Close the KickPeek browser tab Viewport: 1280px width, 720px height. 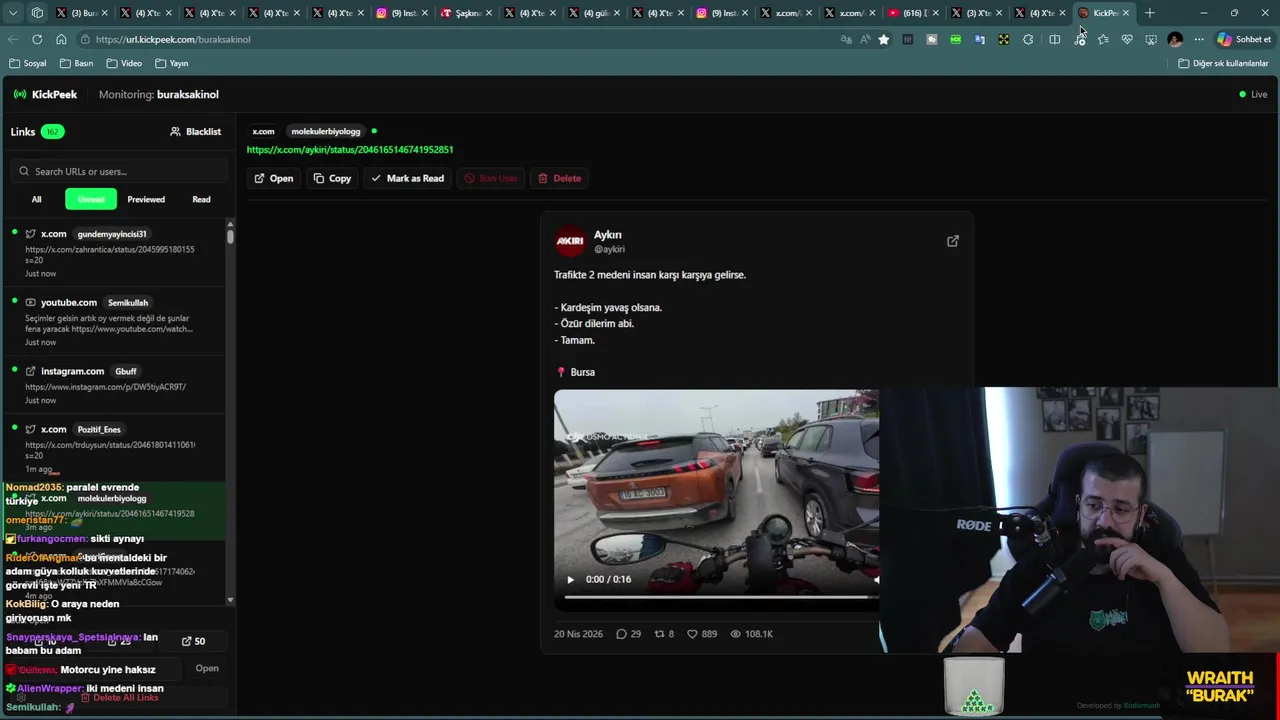coord(1126,13)
